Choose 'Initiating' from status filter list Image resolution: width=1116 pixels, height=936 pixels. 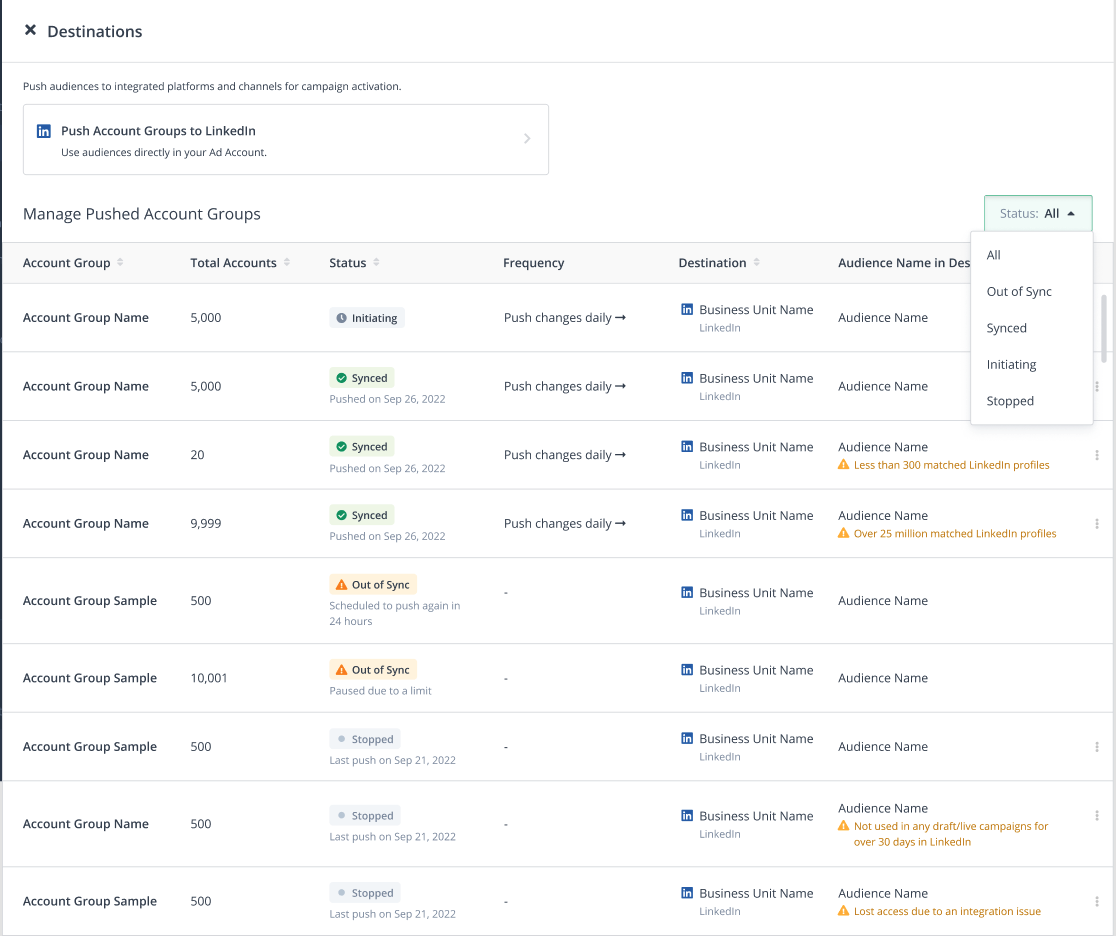tap(1011, 365)
